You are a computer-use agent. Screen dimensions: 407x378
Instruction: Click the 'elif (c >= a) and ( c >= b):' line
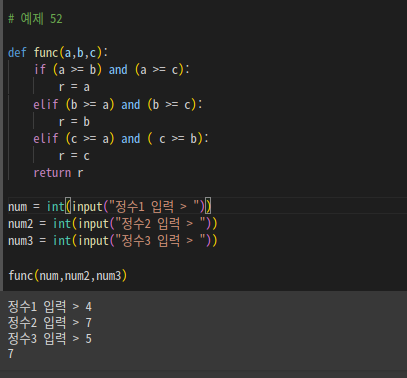[121, 139]
